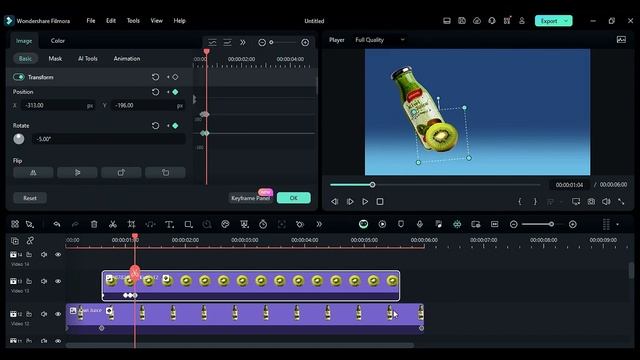Toggle the Position keyframe diamond

(x=175, y=92)
